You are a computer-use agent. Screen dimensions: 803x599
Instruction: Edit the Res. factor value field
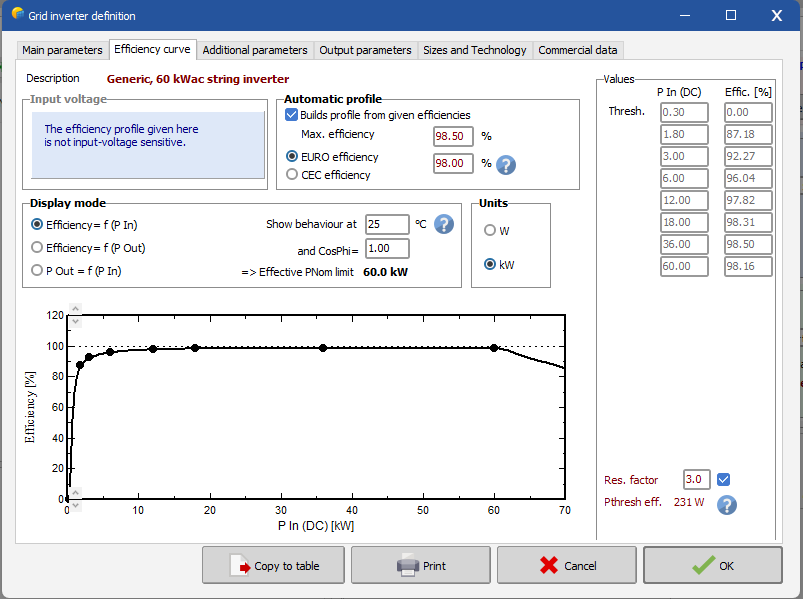pyautogui.click(x=696, y=479)
